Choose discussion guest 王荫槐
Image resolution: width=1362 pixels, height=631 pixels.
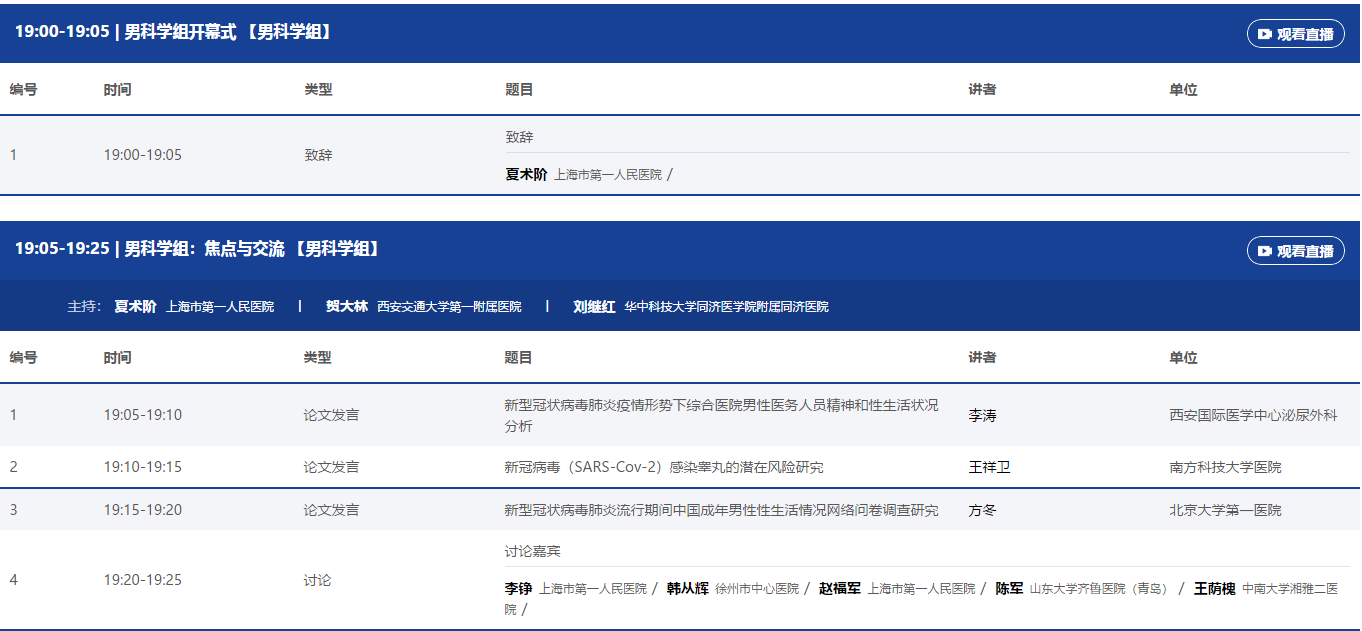(x=1214, y=588)
